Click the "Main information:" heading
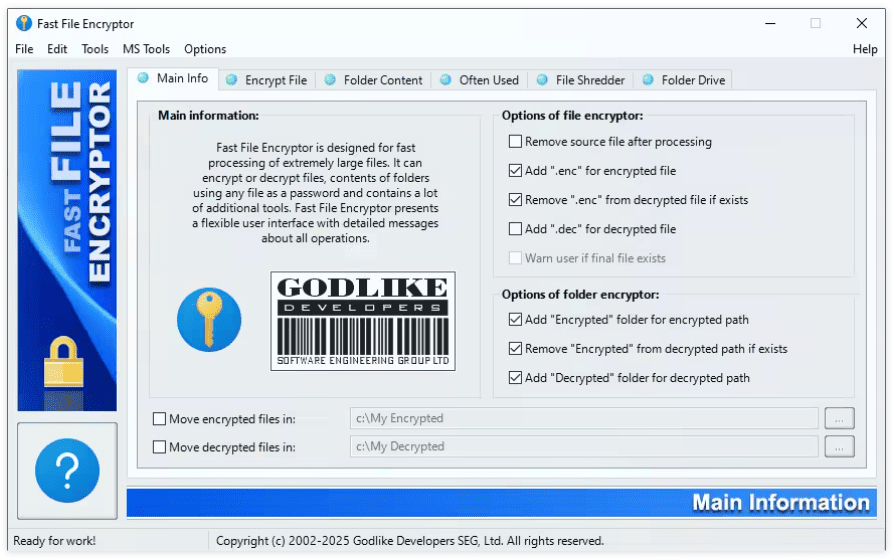 208,115
